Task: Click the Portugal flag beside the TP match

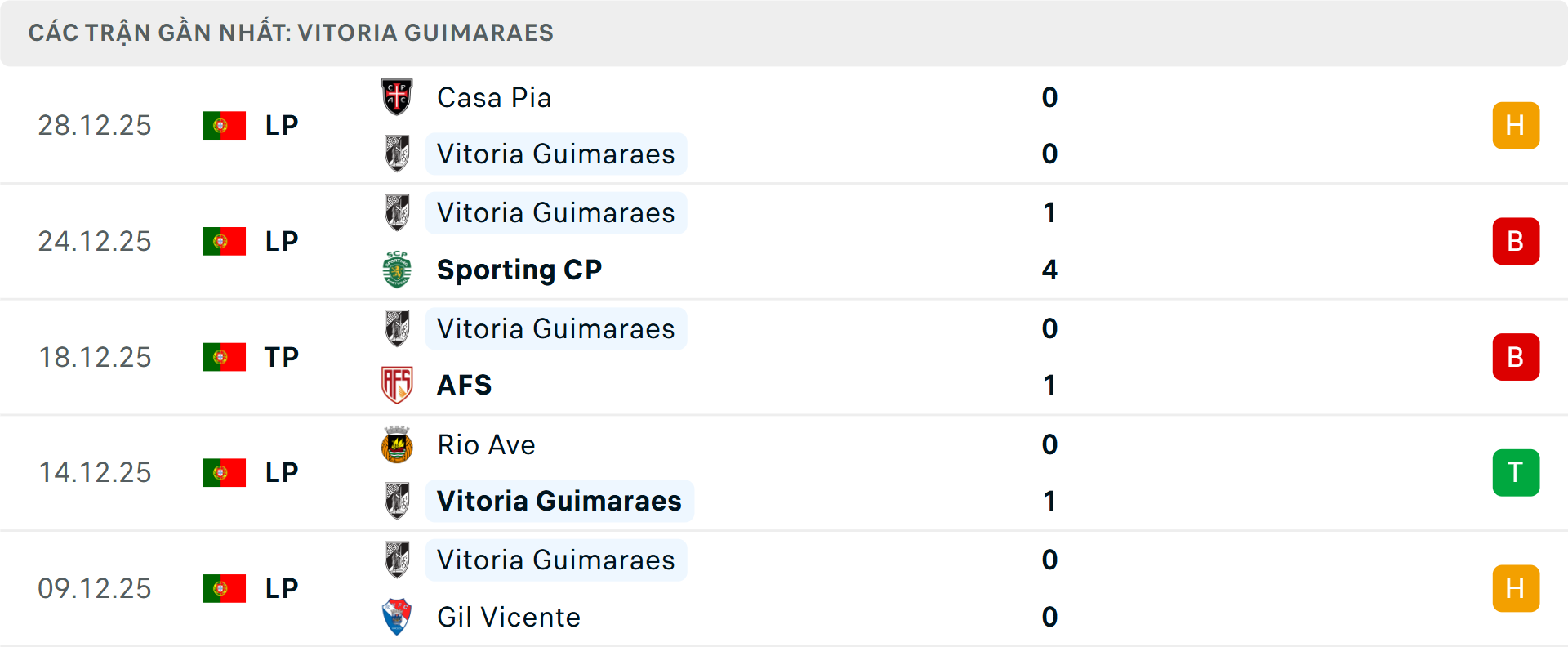Action: 224,357
